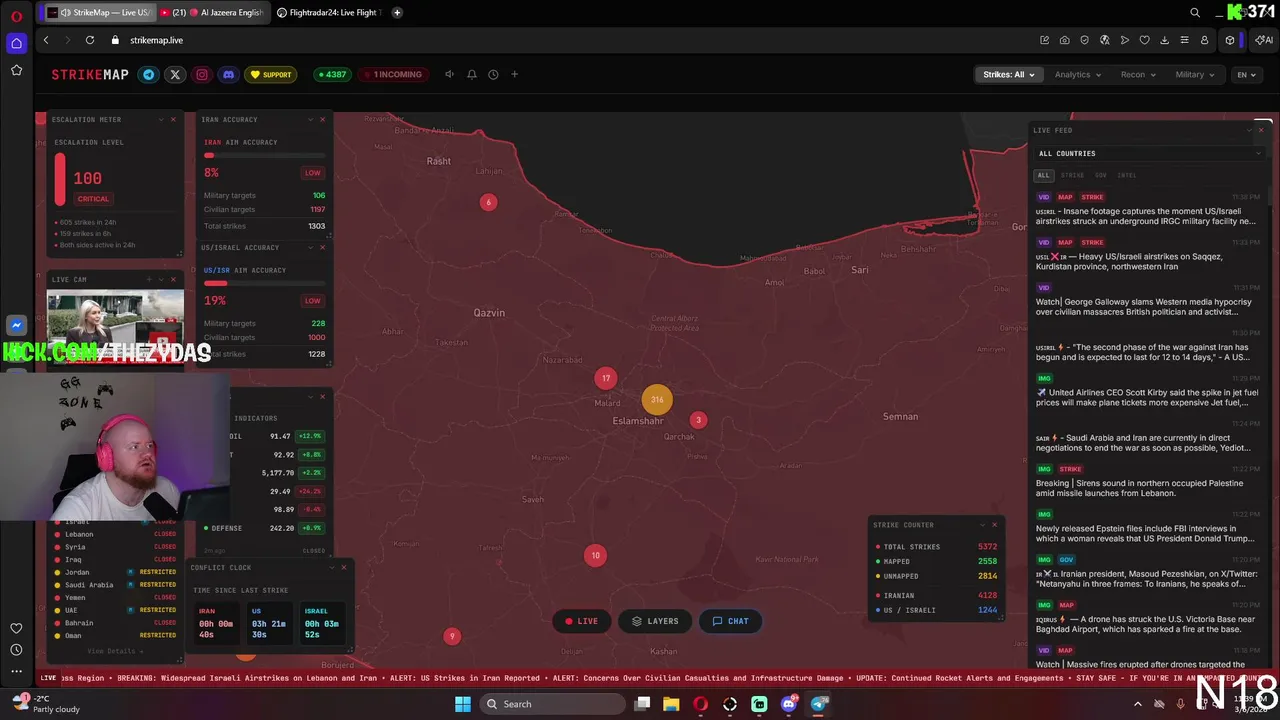Click the Windows taskbar Search box
The width and height of the screenshot is (1280, 720).
[x=551, y=704]
